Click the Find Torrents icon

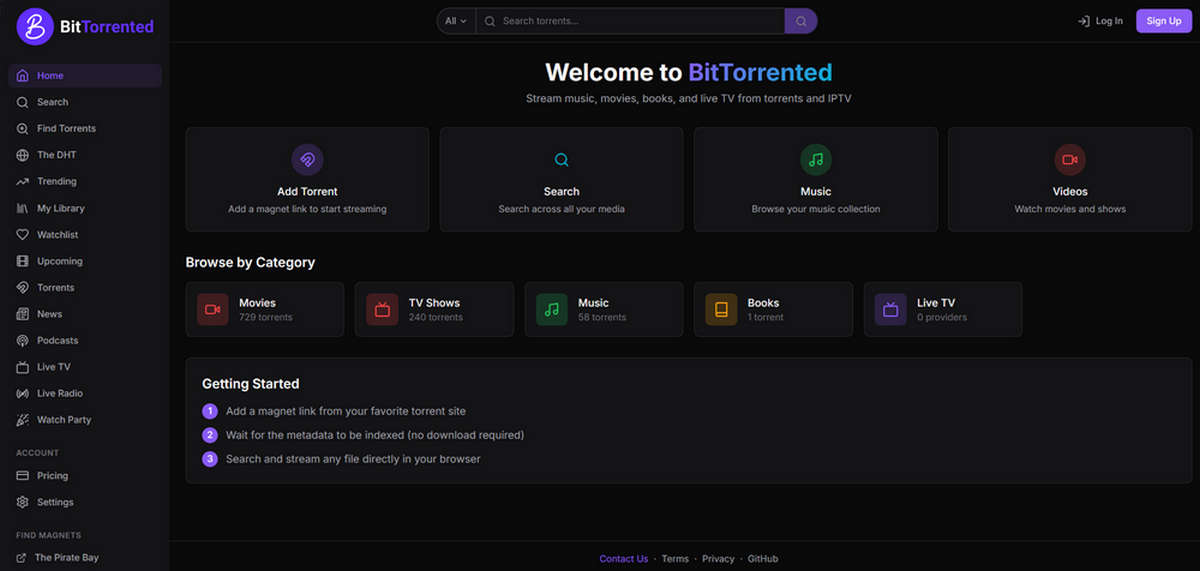click(23, 129)
